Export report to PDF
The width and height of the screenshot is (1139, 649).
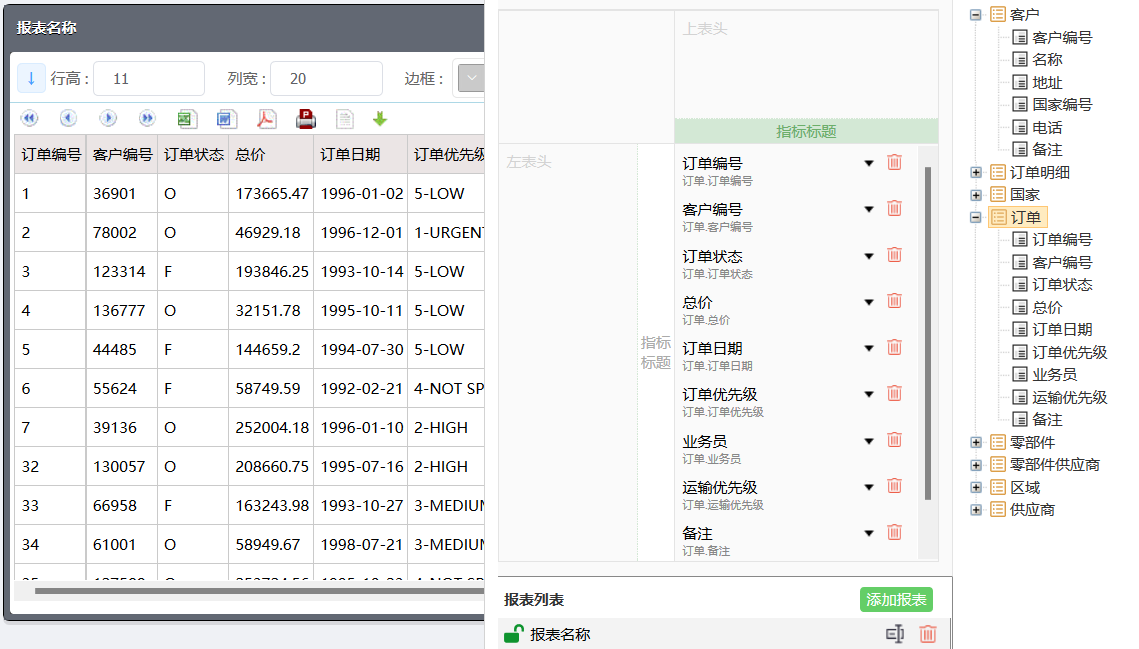(x=267, y=118)
